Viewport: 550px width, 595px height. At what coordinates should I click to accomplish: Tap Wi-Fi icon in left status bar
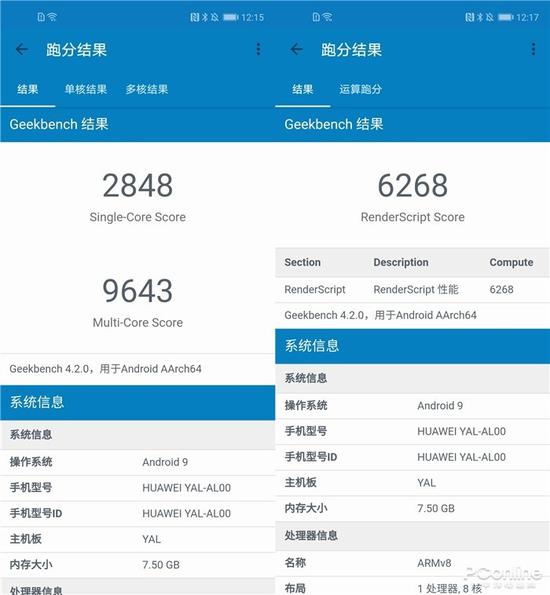52,17
